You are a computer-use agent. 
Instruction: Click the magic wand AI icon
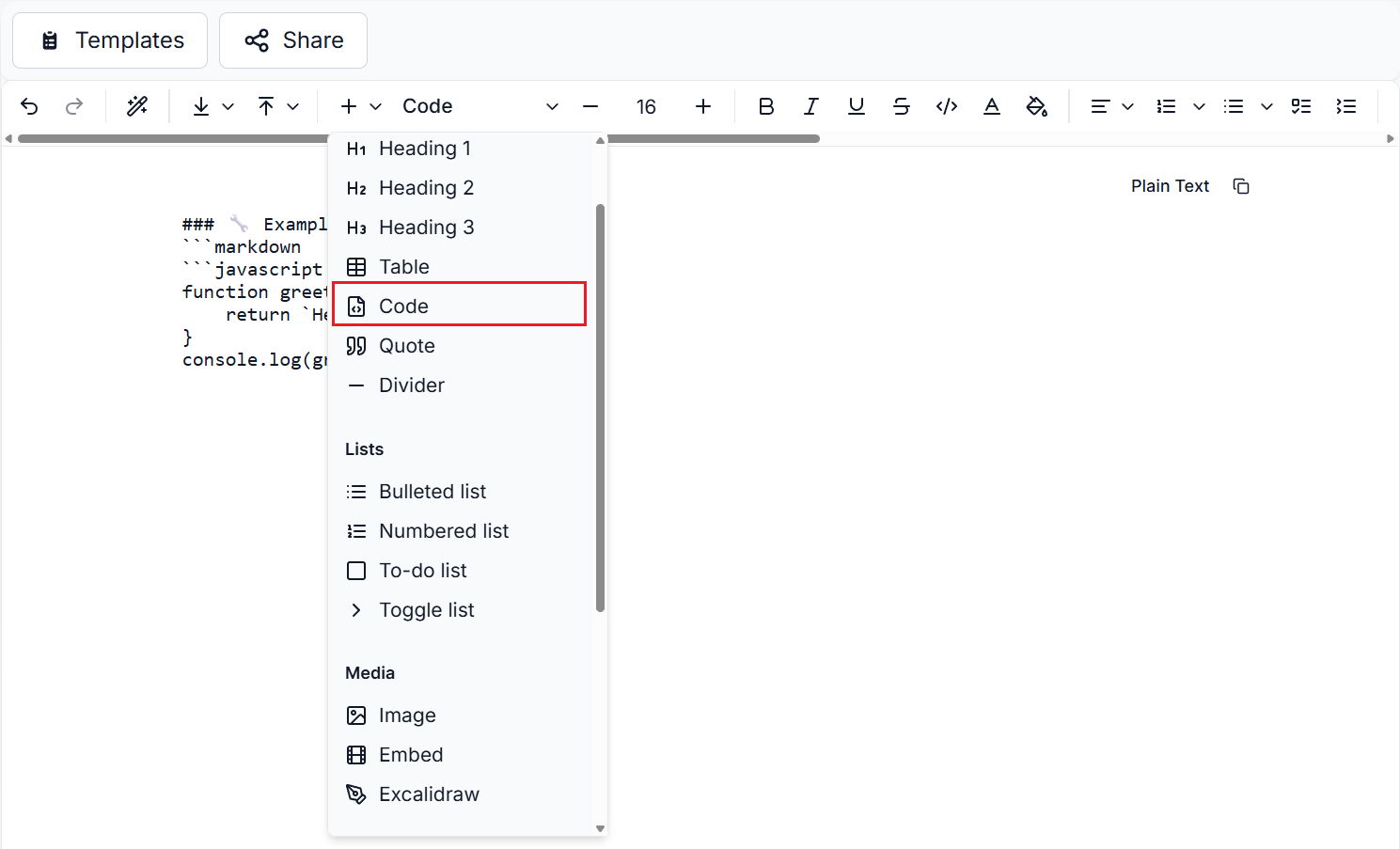tap(137, 106)
